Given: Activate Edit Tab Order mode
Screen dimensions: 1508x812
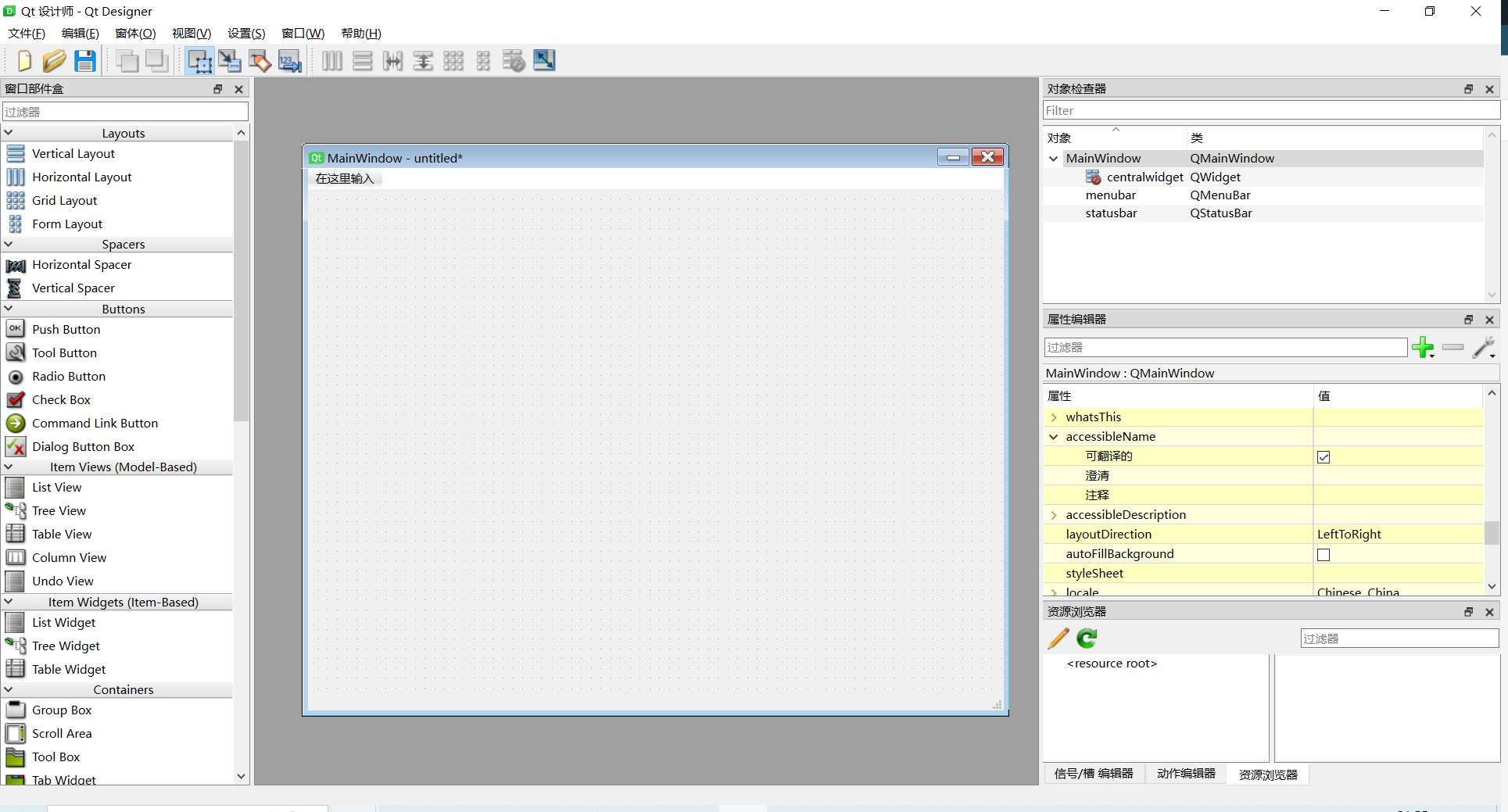Looking at the screenshot, I should 289,60.
